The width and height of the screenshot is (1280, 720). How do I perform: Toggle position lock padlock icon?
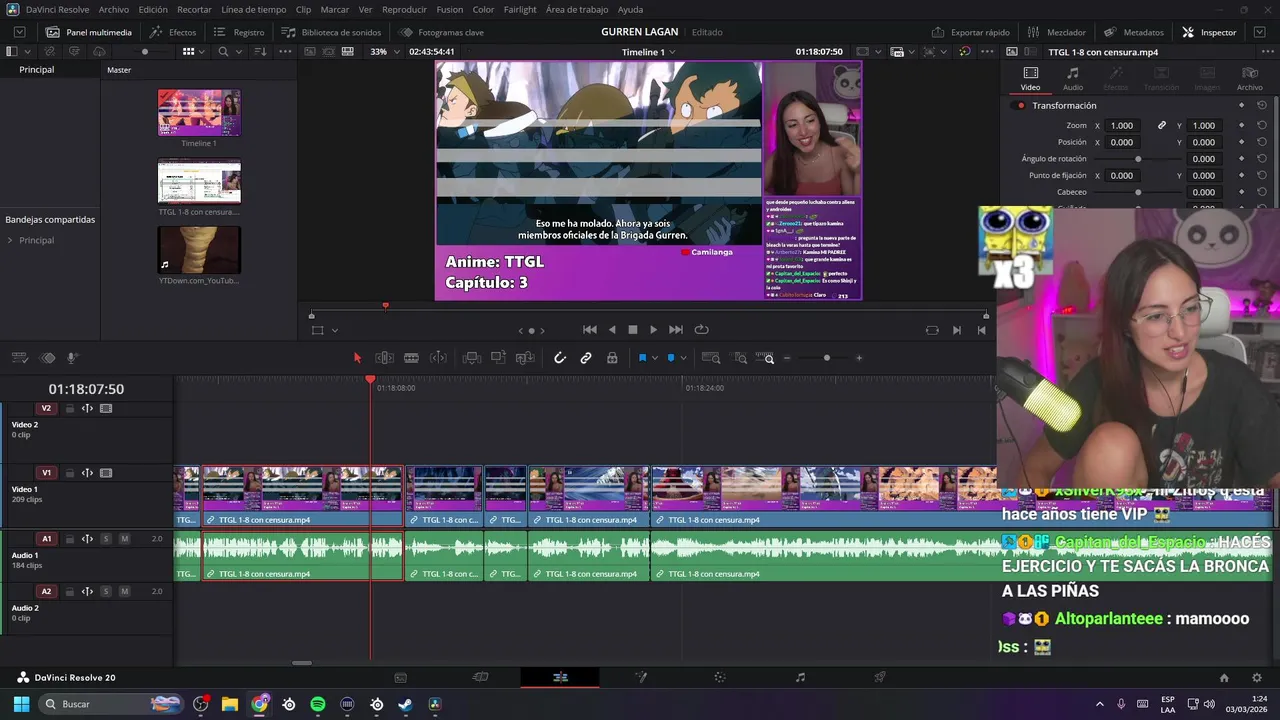coord(612,358)
